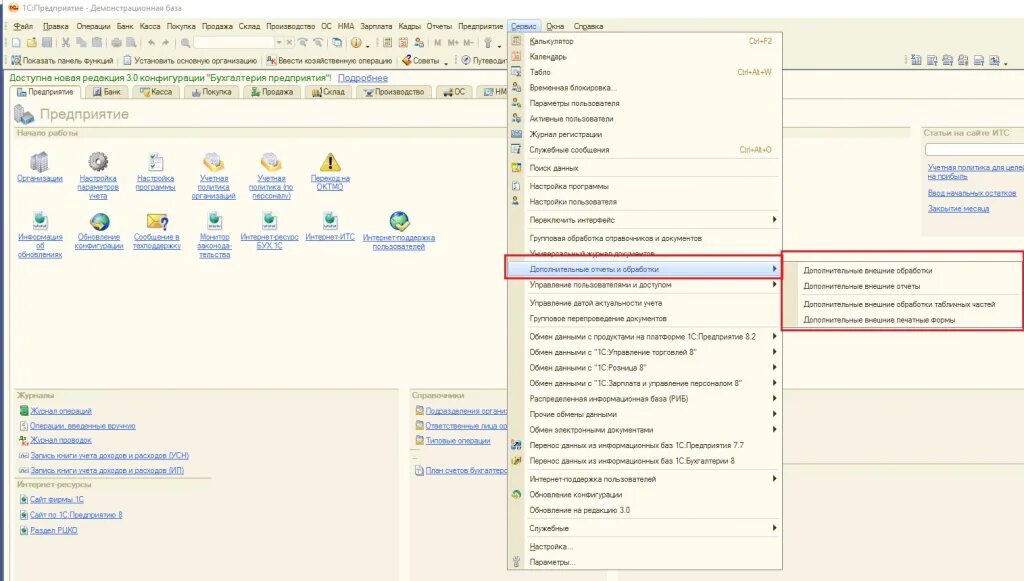
Task: Click the Print toolbar icon
Action: click(116, 42)
